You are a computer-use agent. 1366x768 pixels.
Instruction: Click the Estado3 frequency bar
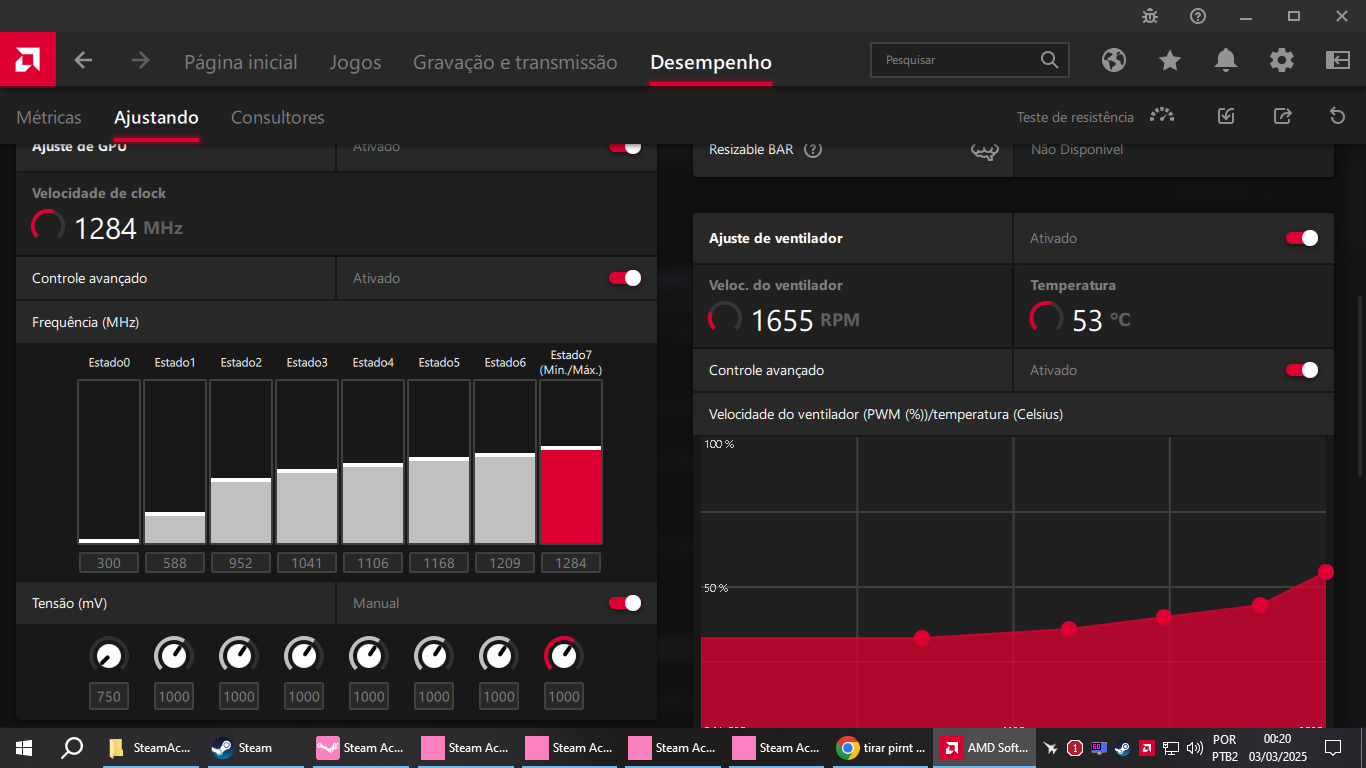(x=307, y=462)
